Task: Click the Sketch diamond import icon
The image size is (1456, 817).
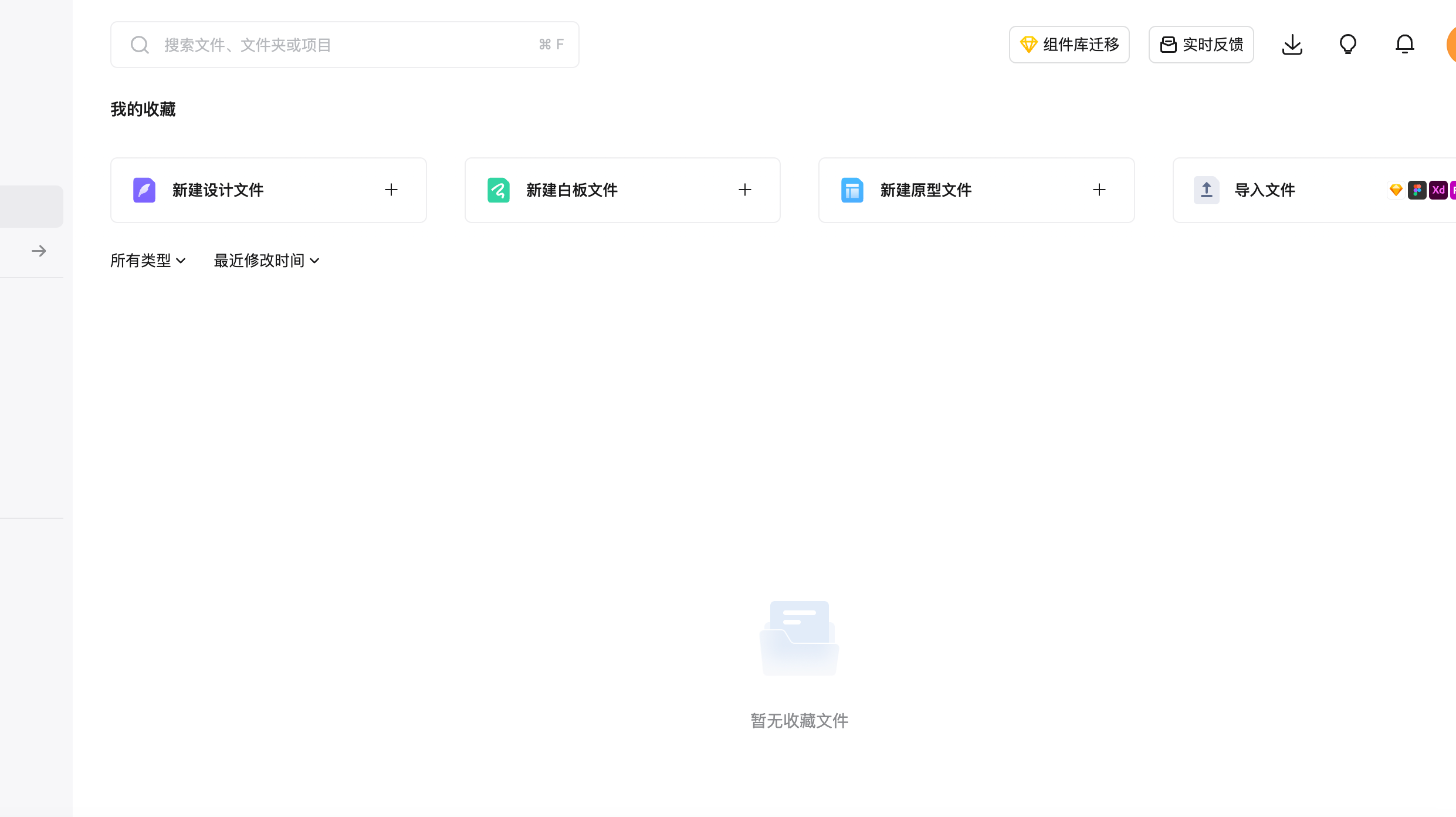Action: pos(1396,190)
